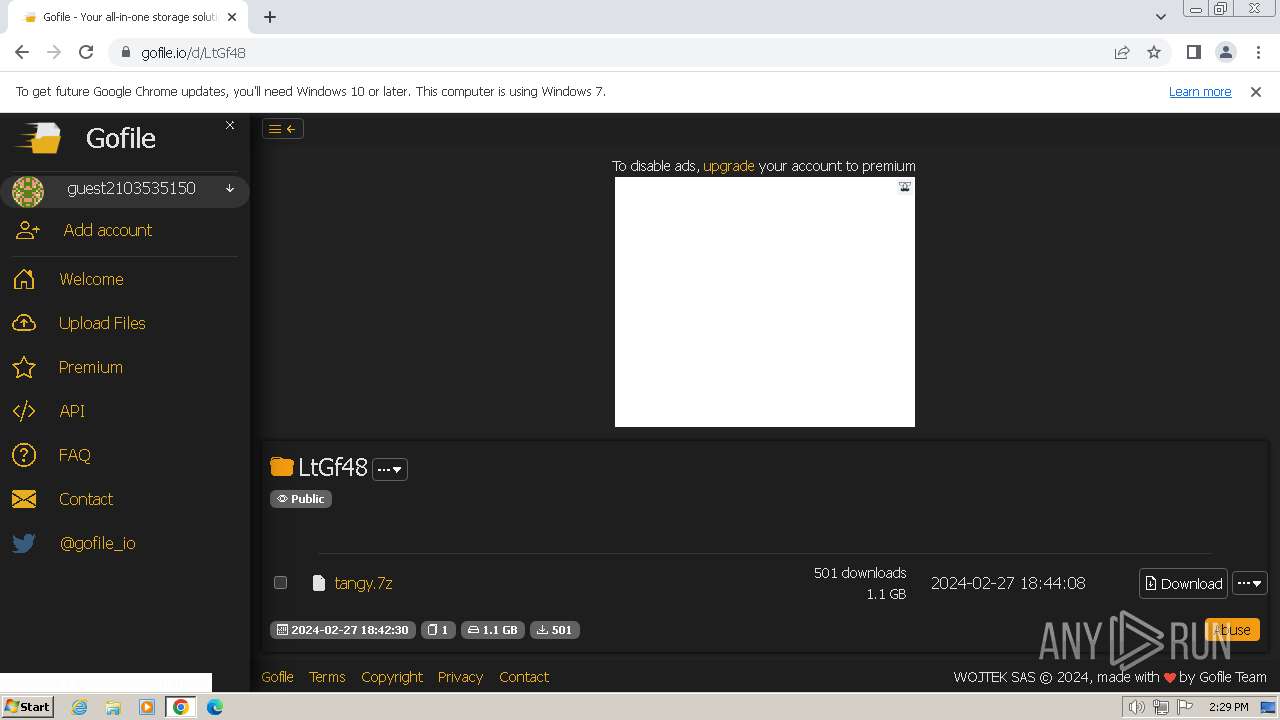1280x720 pixels.
Task: Share this page via the share icon
Action: point(1122,52)
